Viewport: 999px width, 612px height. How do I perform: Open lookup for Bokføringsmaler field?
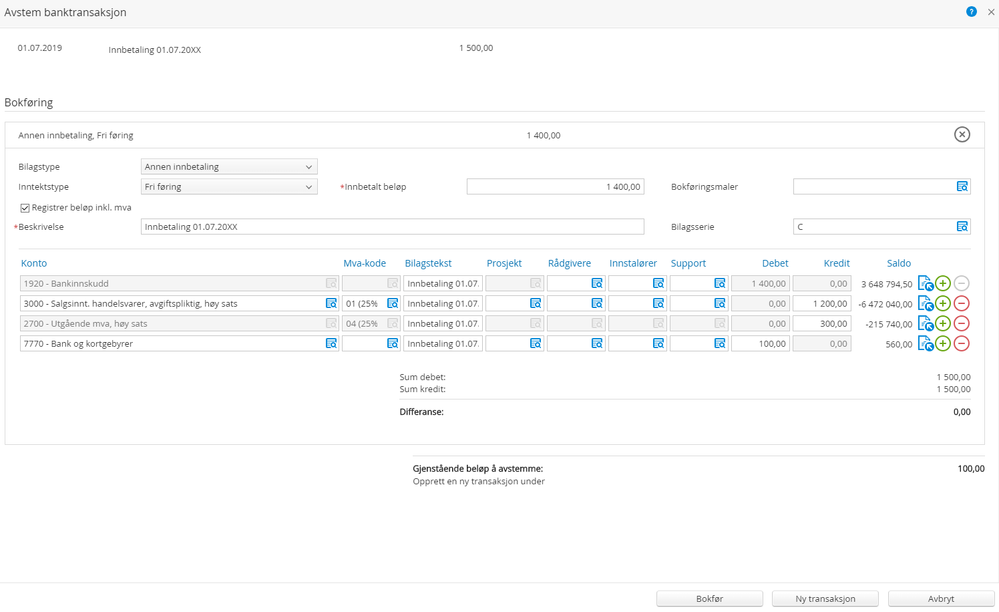[x=962, y=187]
